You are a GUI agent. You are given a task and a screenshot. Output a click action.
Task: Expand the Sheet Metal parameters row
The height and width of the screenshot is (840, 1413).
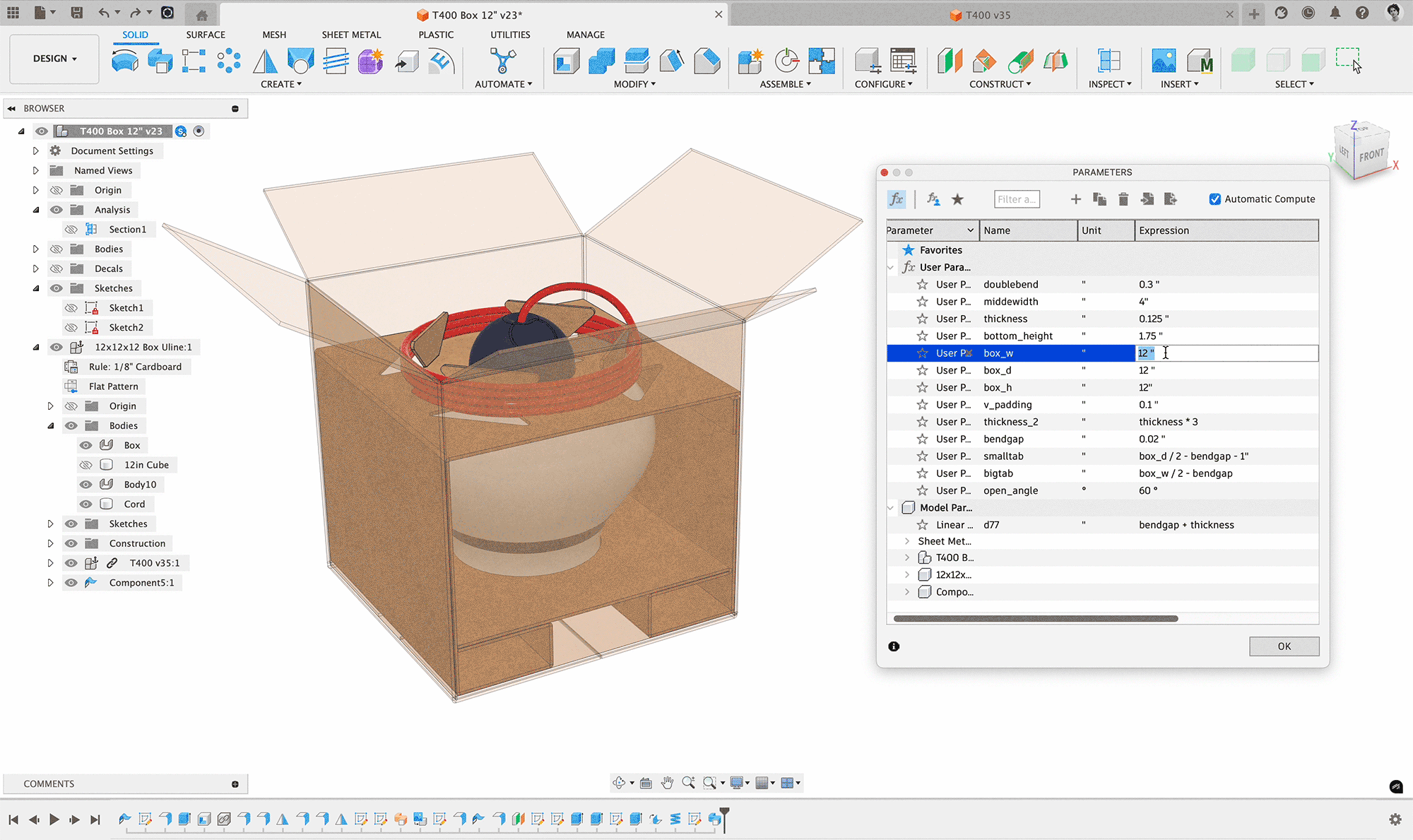907,541
